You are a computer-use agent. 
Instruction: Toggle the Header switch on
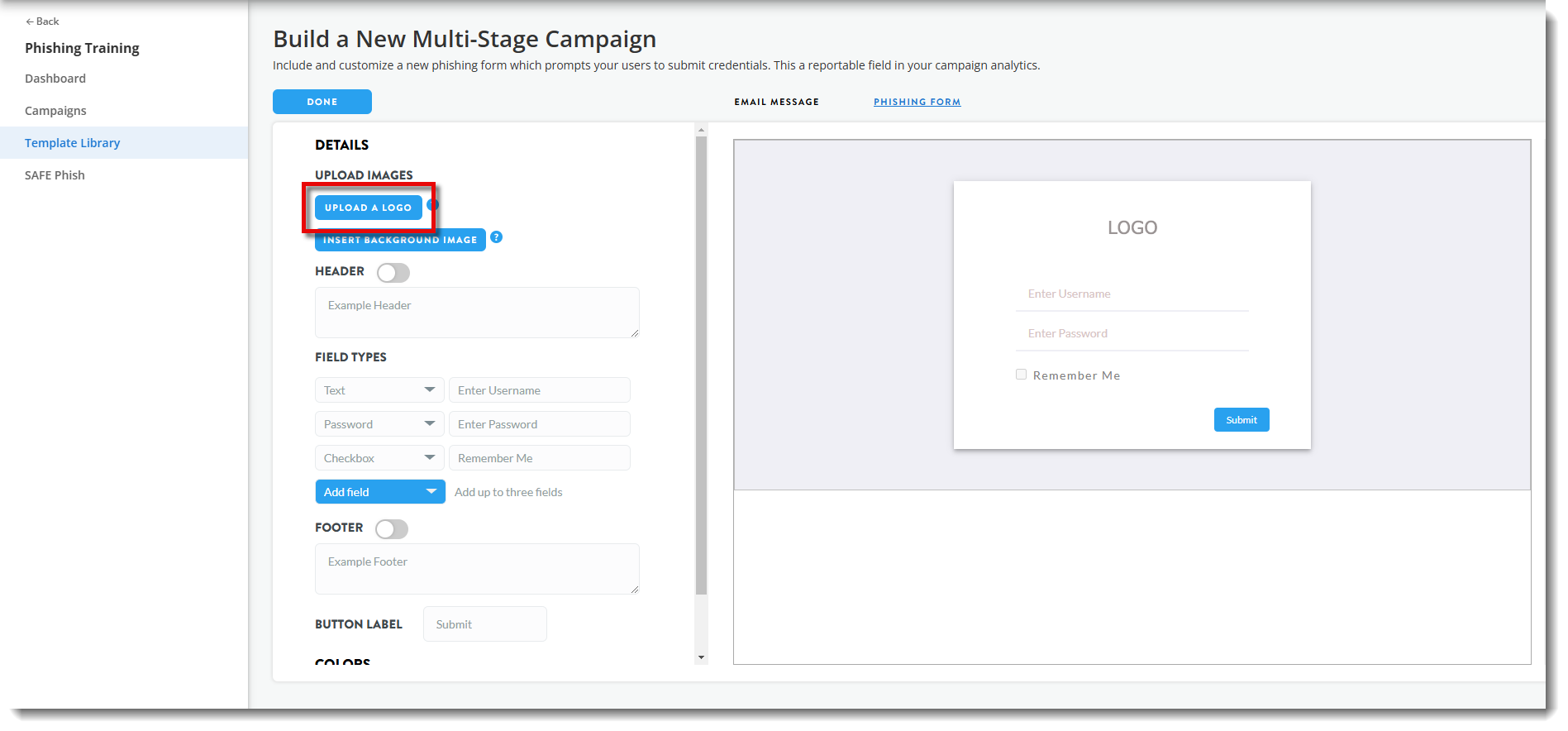(393, 273)
